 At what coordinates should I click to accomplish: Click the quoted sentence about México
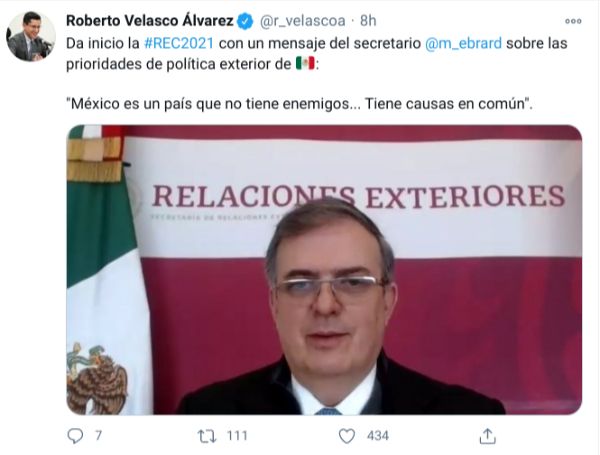click(299, 104)
